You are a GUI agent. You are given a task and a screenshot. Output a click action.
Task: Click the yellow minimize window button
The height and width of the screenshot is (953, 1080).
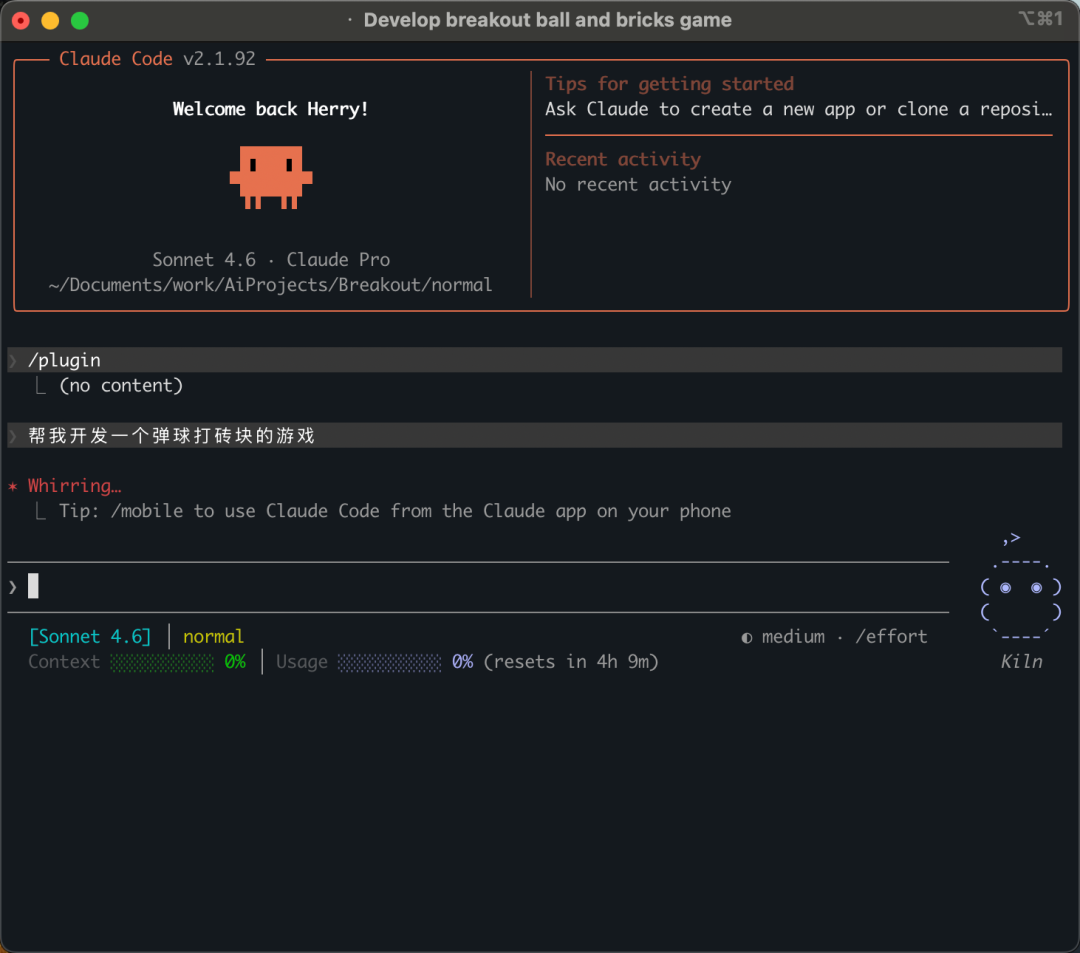coord(50,20)
